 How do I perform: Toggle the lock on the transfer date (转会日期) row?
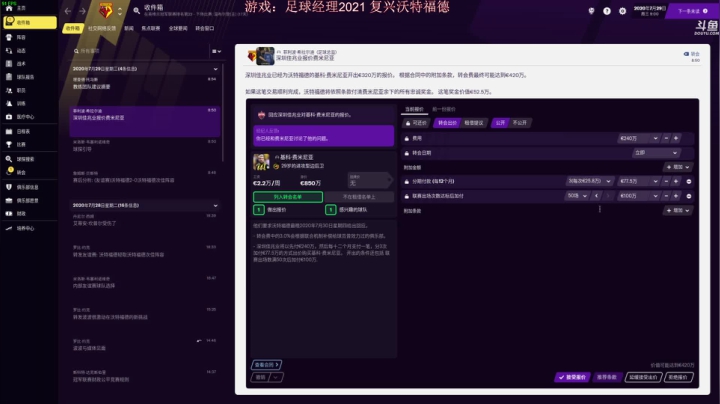pyautogui.click(x=406, y=153)
